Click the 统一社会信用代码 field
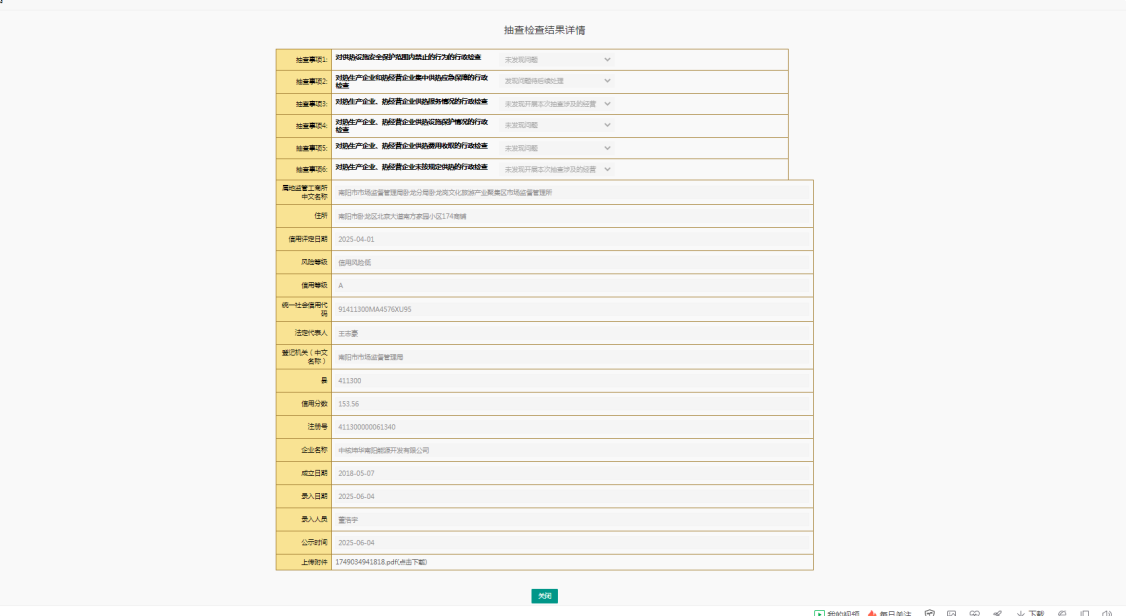This screenshot has width=1126, height=616. tap(572, 309)
